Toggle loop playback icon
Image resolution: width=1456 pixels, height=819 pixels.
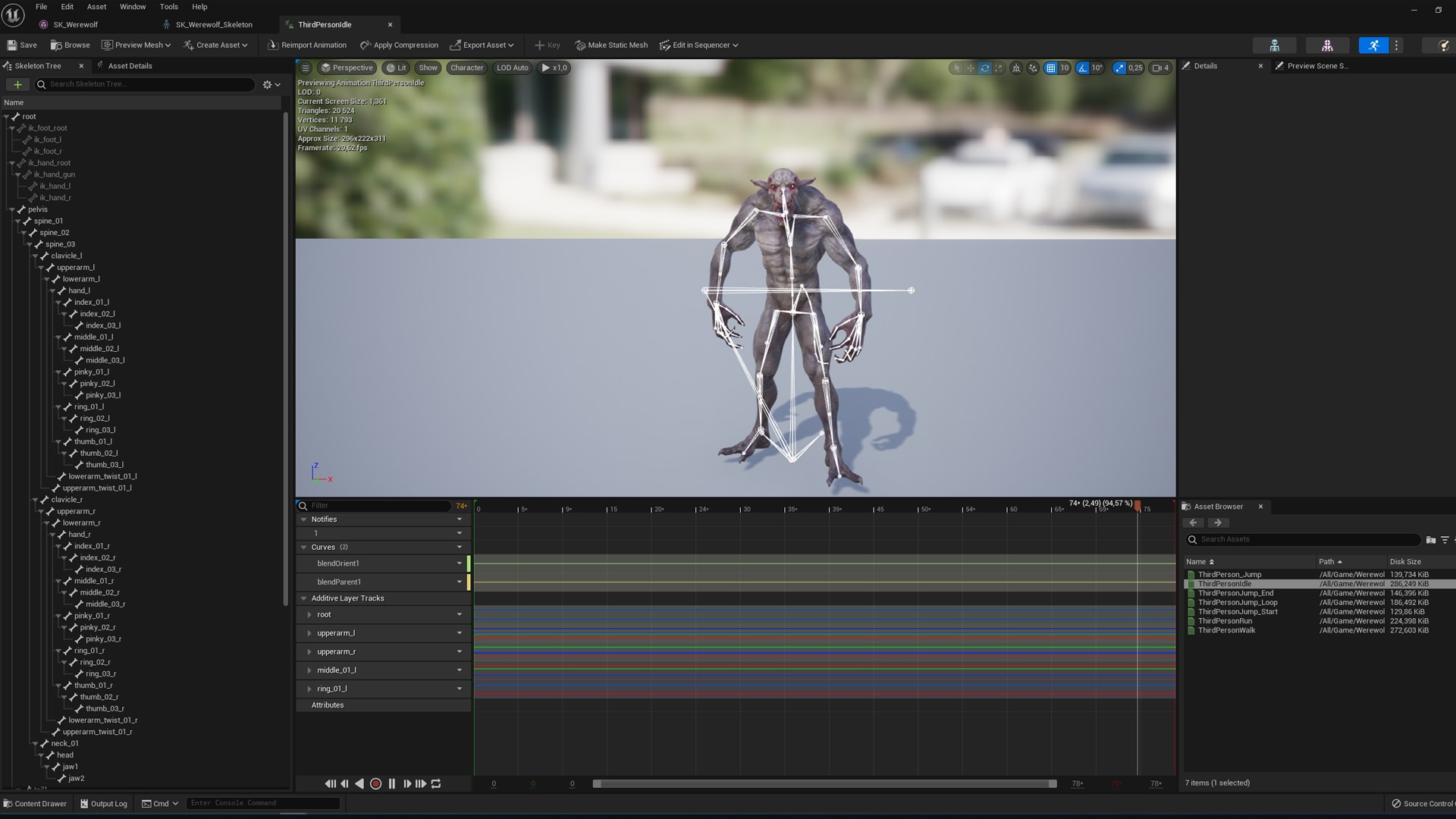pos(436,784)
